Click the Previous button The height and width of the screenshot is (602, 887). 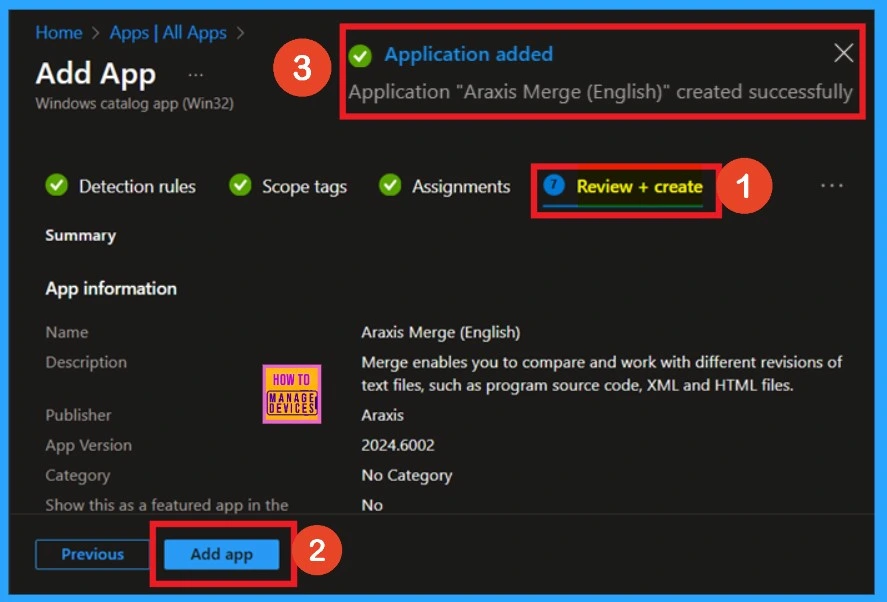tap(92, 554)
